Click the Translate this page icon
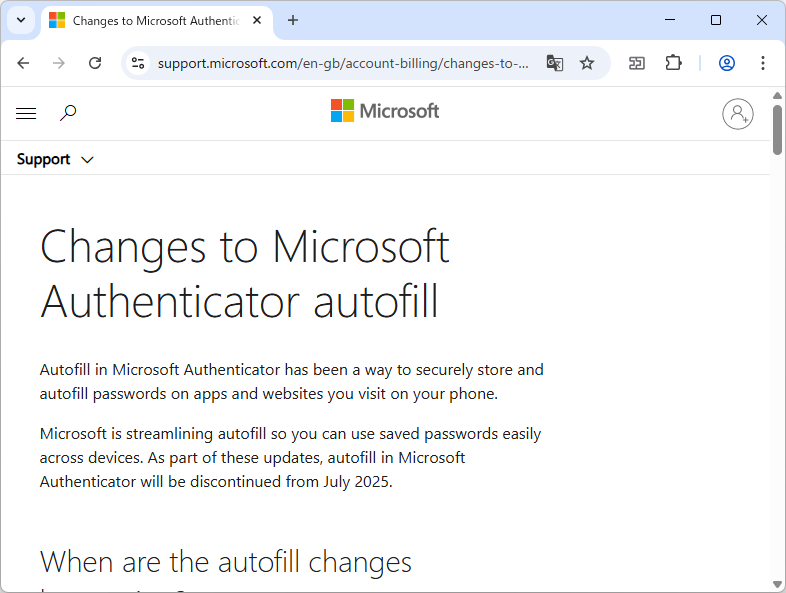 (555, 63)
